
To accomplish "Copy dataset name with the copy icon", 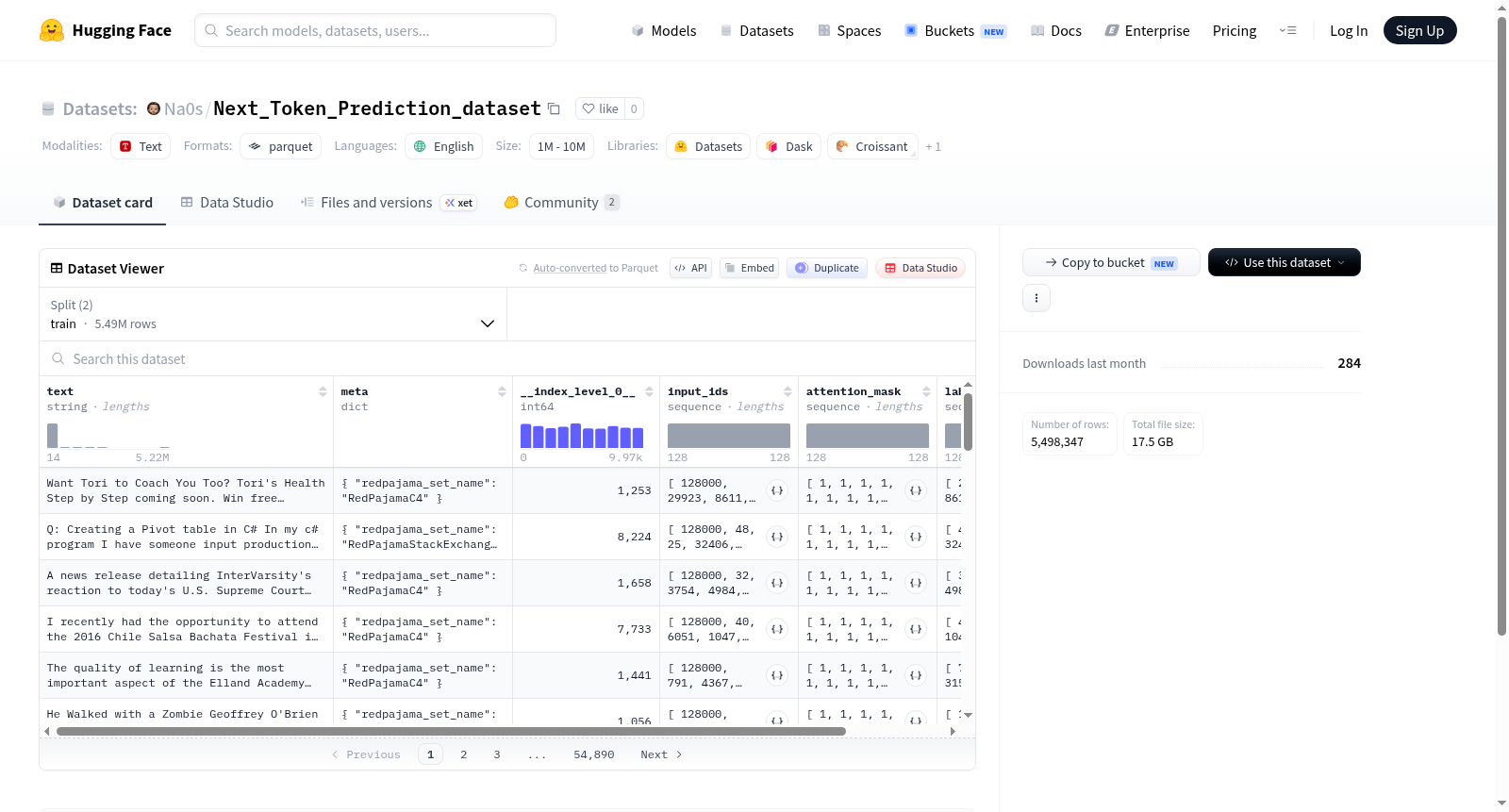I will [x=554, y=109].
